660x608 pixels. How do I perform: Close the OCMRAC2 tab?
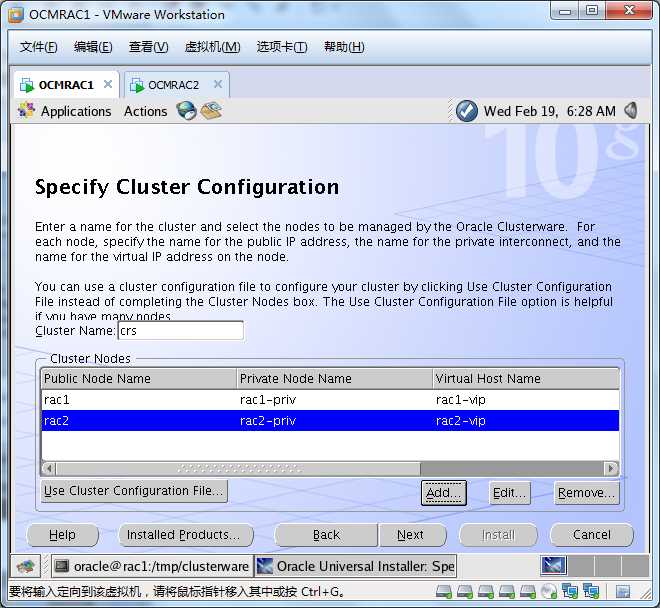[x=218, y=84]
